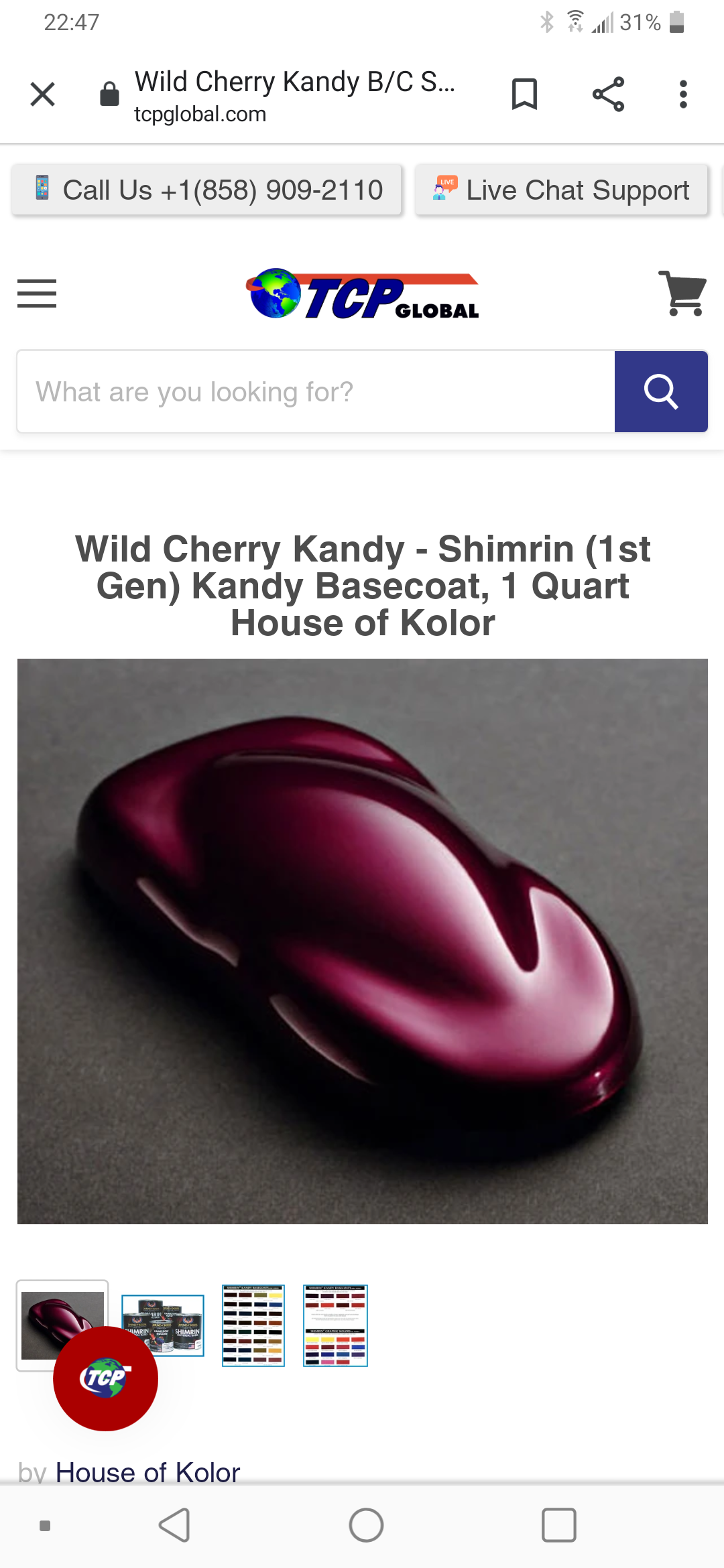This screenshot has height=1568, width=724.
Task: Tap the Android back navigation button
Action: click(x=175, y=1526)
